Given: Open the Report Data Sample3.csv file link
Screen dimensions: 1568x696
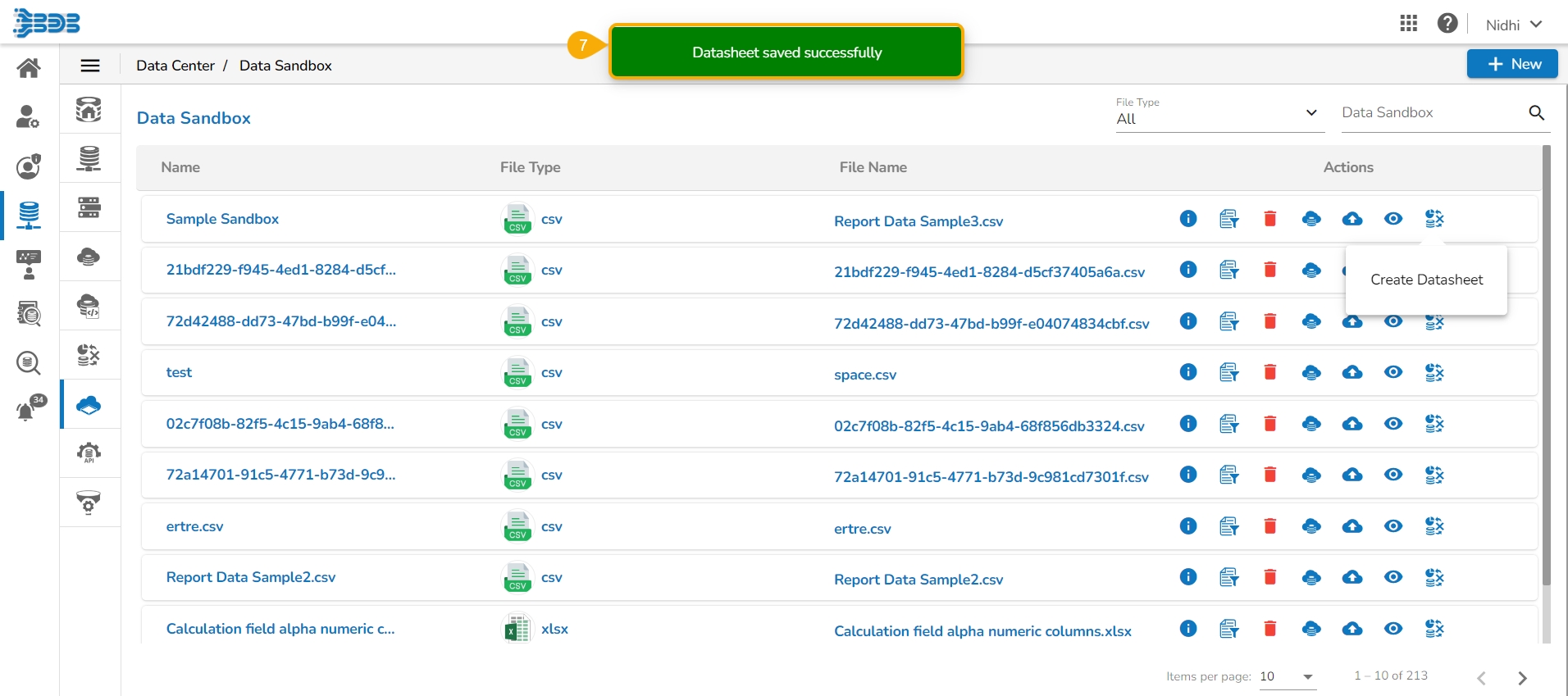Looking at the screenshot, I should [x=918, y=221].
